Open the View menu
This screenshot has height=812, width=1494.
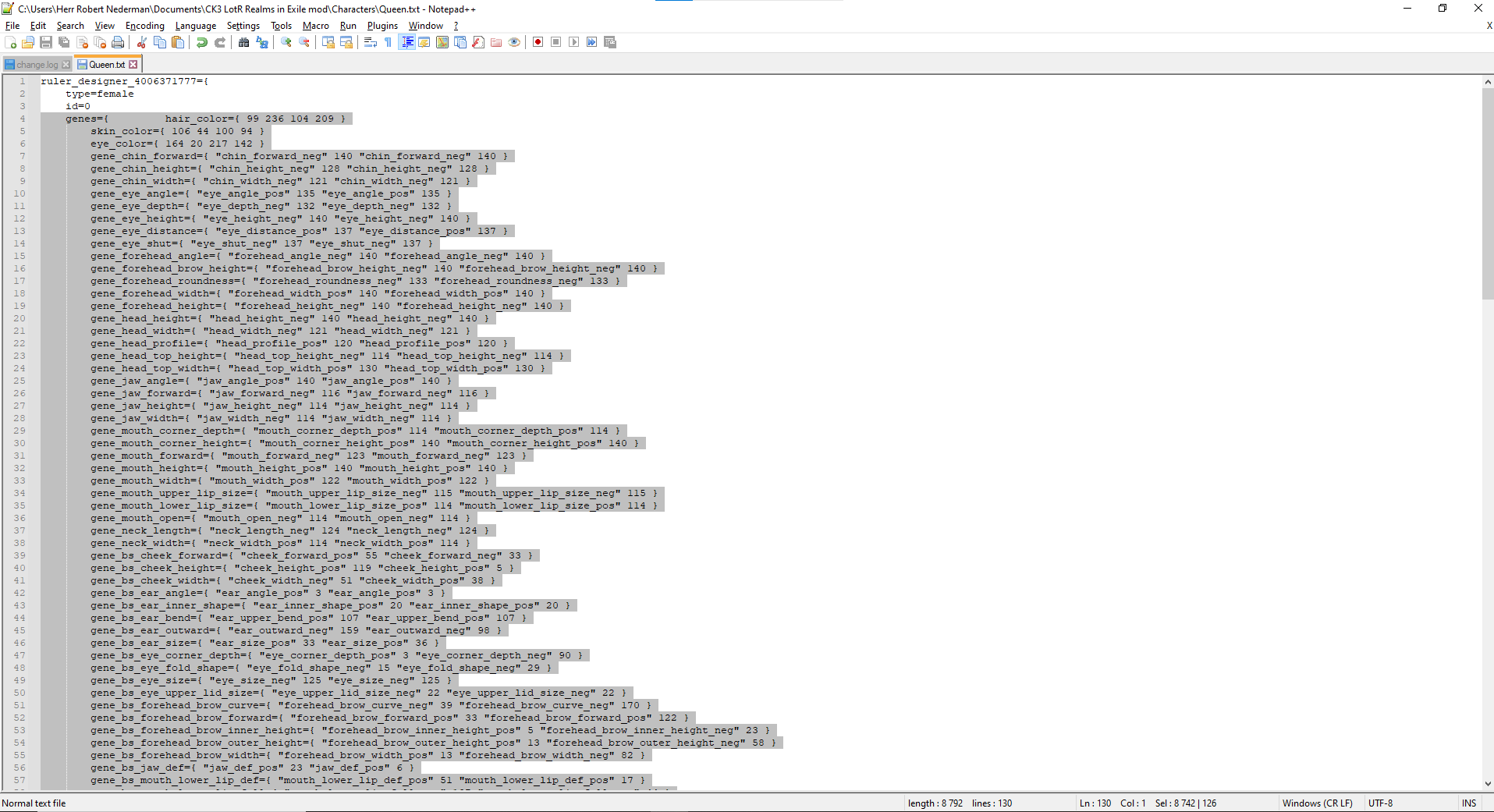pos(105,26)
